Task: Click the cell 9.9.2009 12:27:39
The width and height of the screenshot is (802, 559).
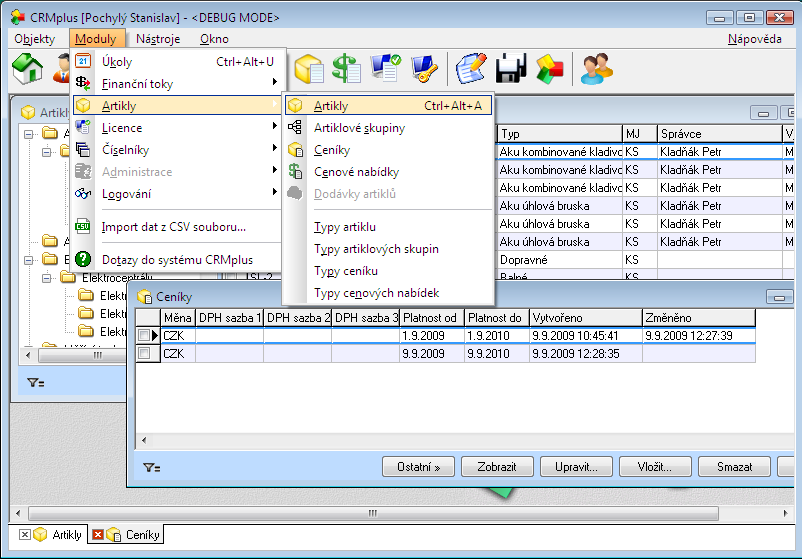Action: [x=698, y=336]
